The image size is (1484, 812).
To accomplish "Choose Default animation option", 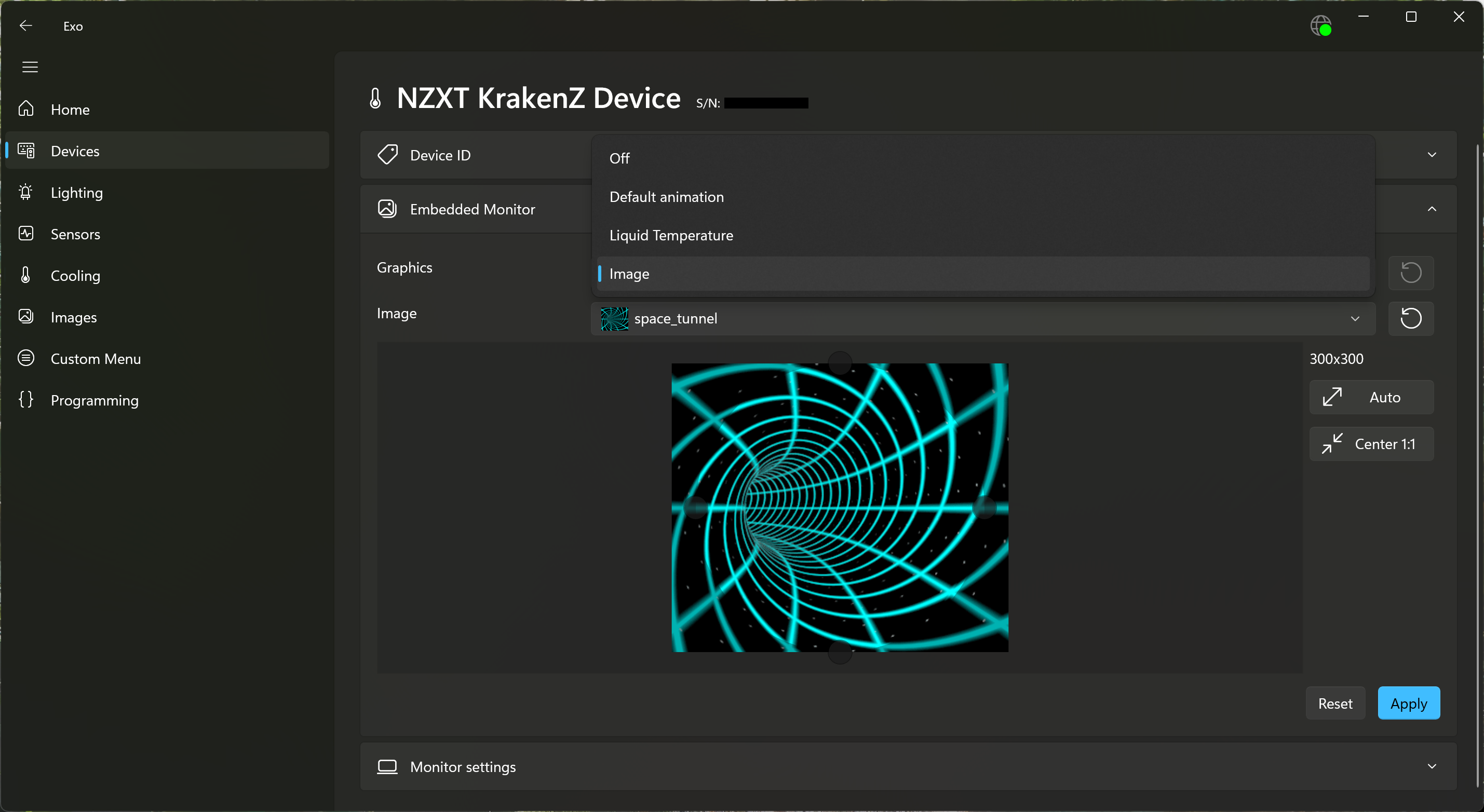I will pyautogui.click(x=666, y=196).
